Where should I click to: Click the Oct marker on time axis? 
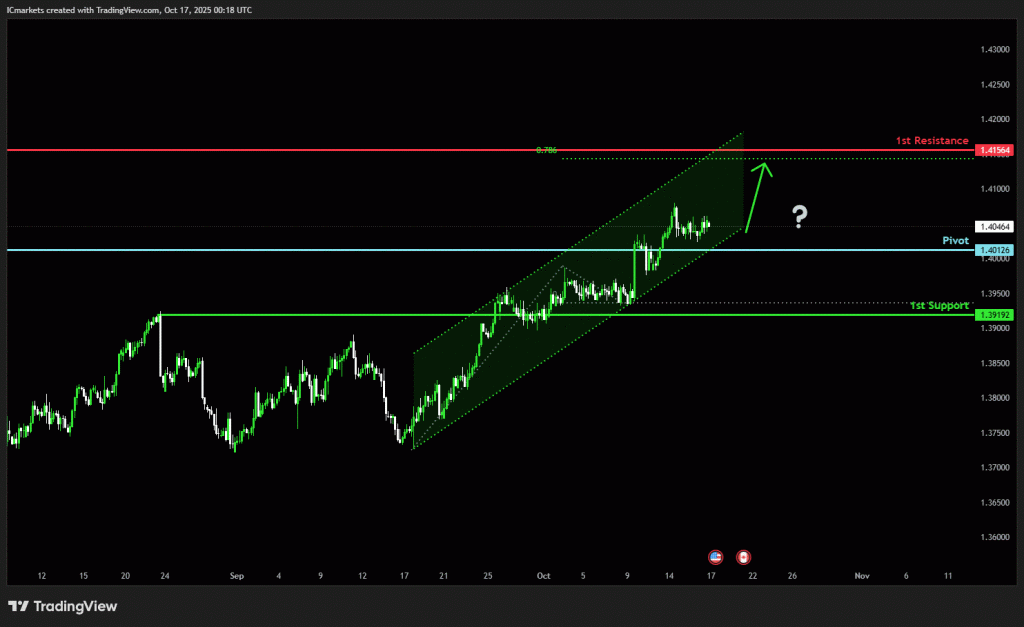point(543,576)
